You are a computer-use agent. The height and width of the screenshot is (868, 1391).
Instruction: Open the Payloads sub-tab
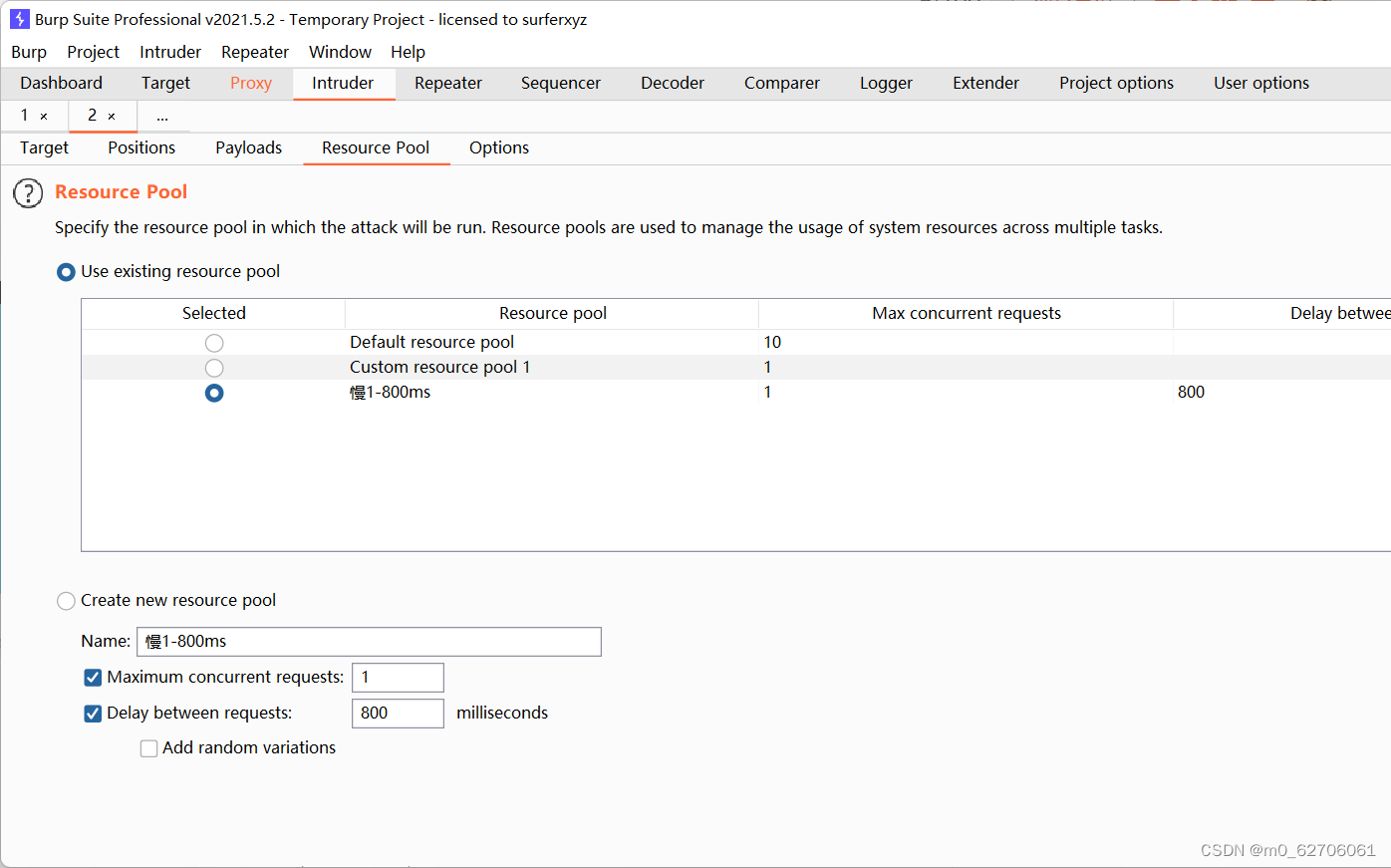248,147
